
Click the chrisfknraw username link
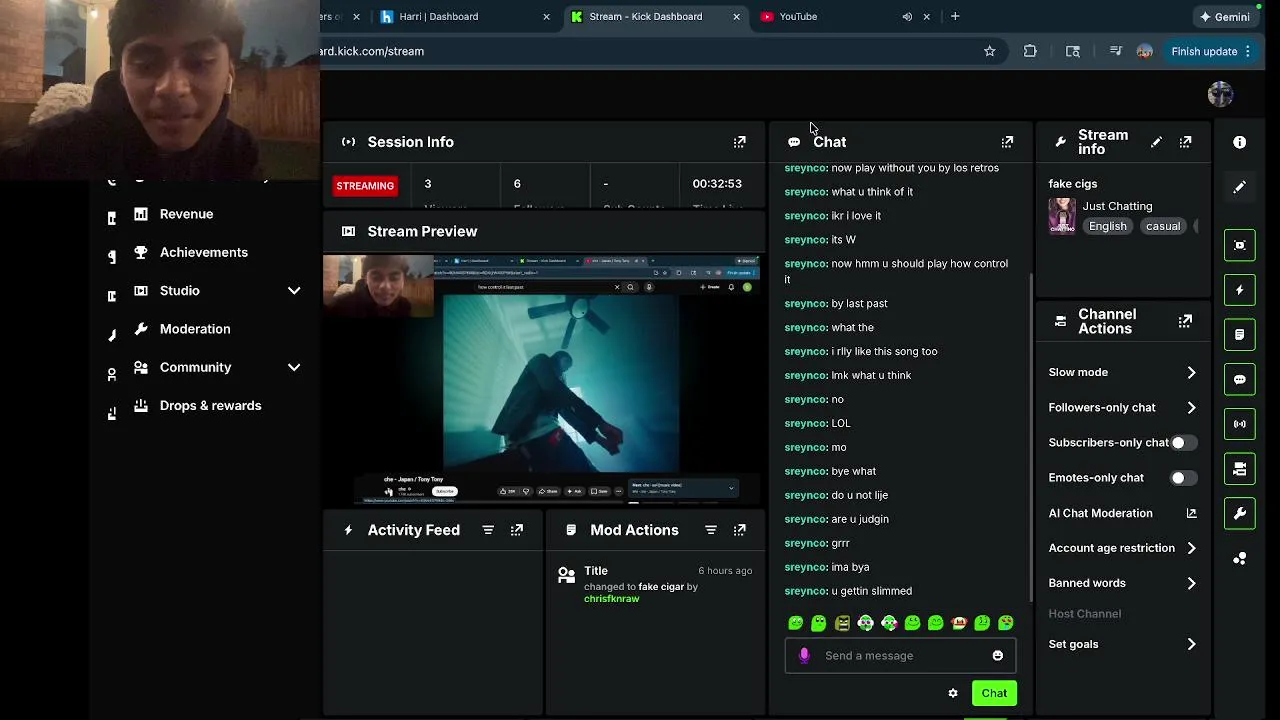pyautogui.click(x=612, y=599)
